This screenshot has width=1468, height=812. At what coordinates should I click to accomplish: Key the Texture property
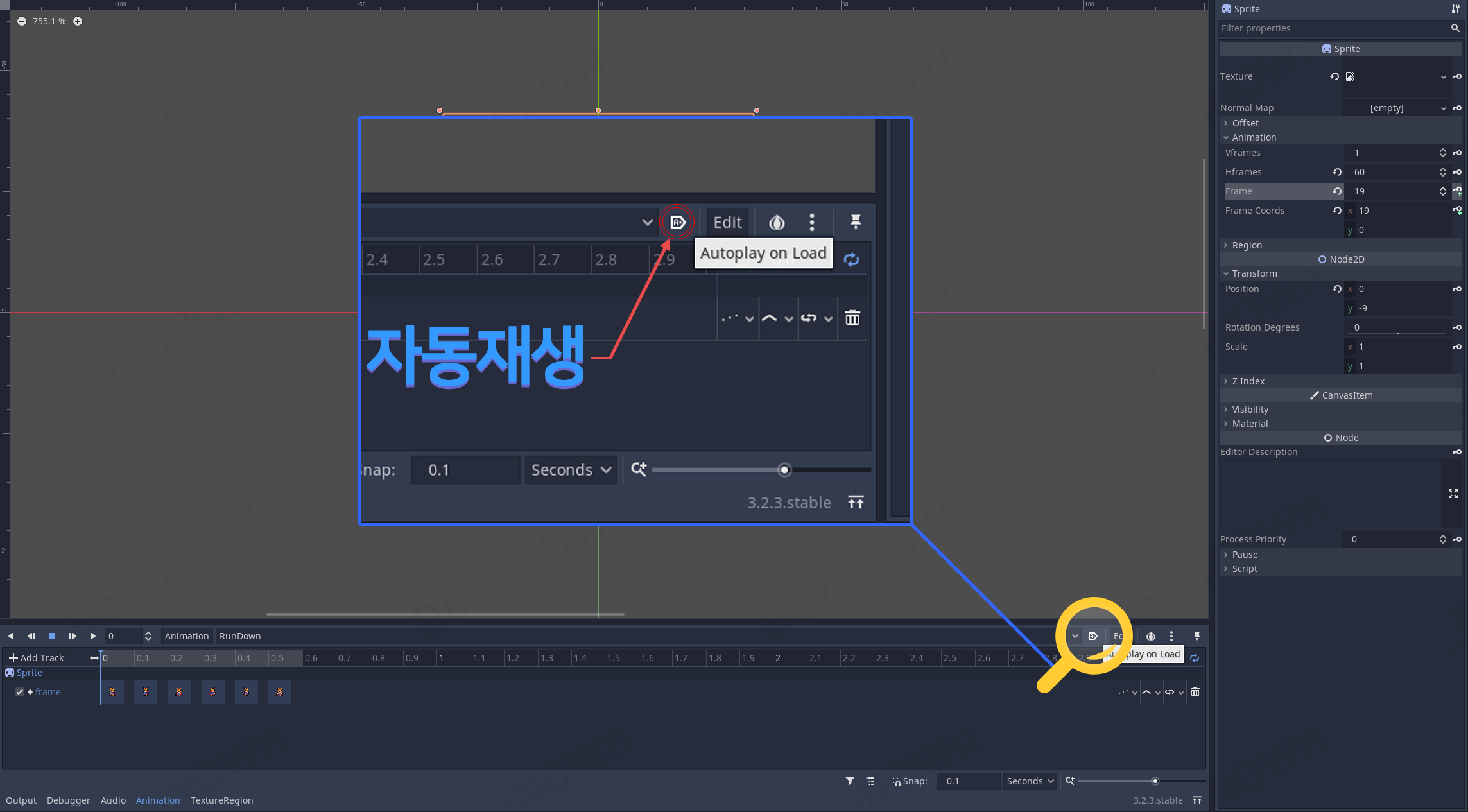coord(1457,76)
